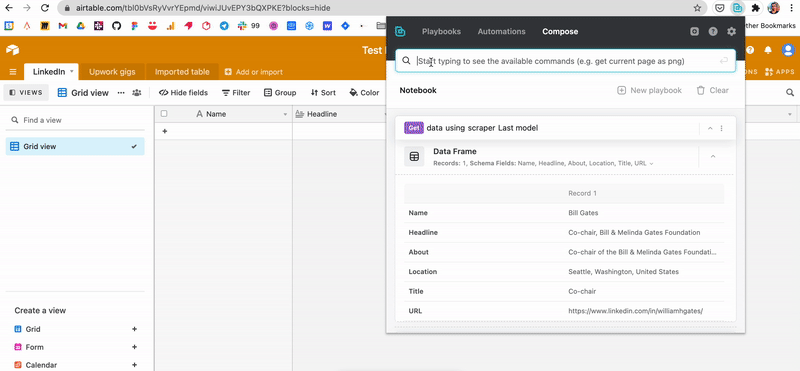
Task: Click the LinkedIn URL value in record
Action: click(636, 311)
